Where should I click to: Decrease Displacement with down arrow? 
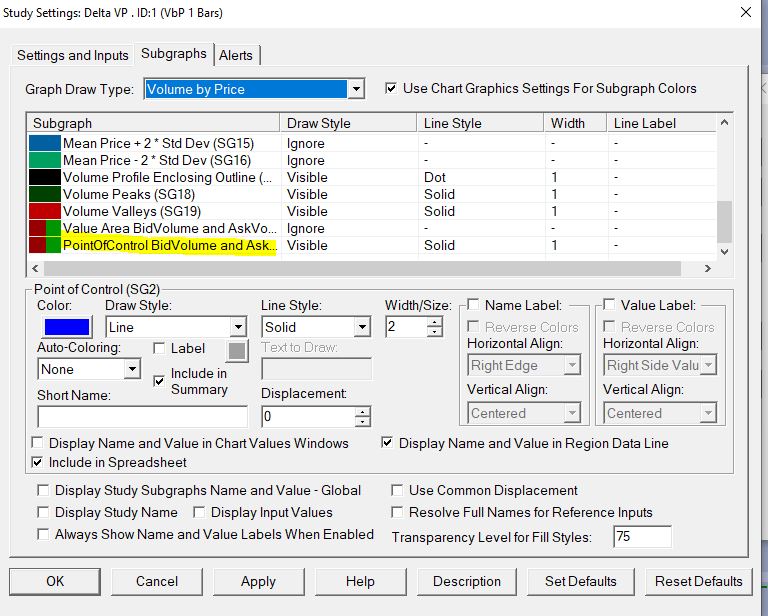362,422
